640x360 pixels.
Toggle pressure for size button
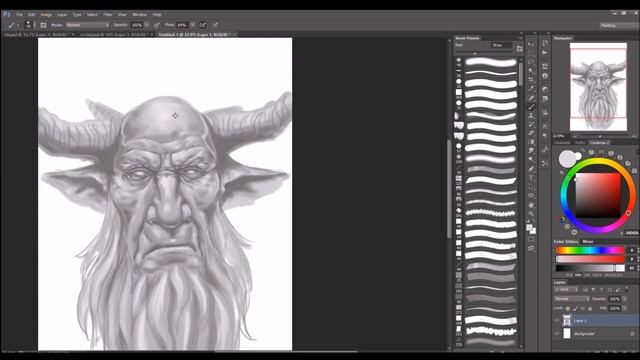click(215, 25)
